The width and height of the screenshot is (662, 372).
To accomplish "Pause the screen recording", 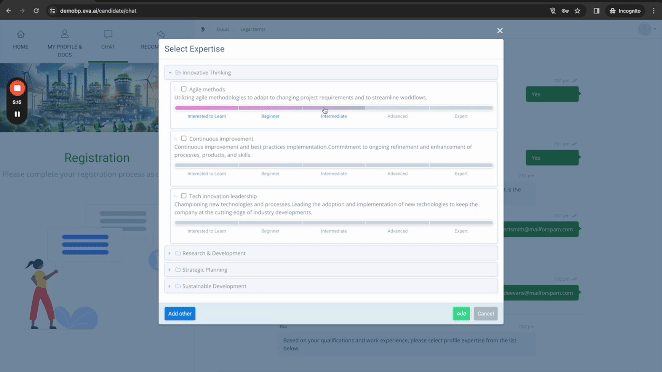I will 17,114.
